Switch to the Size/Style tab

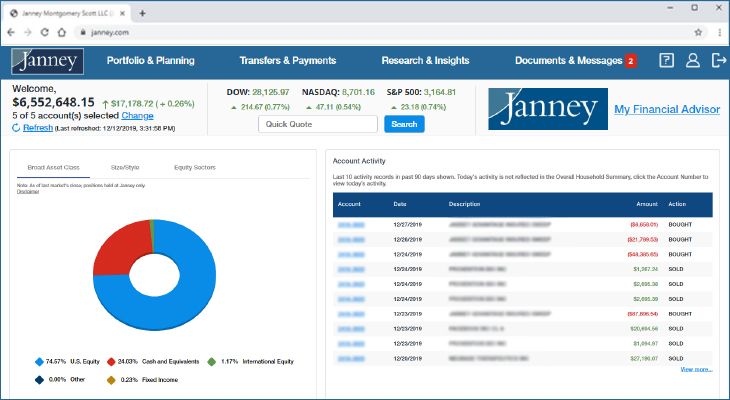click(x=125, y=167)
